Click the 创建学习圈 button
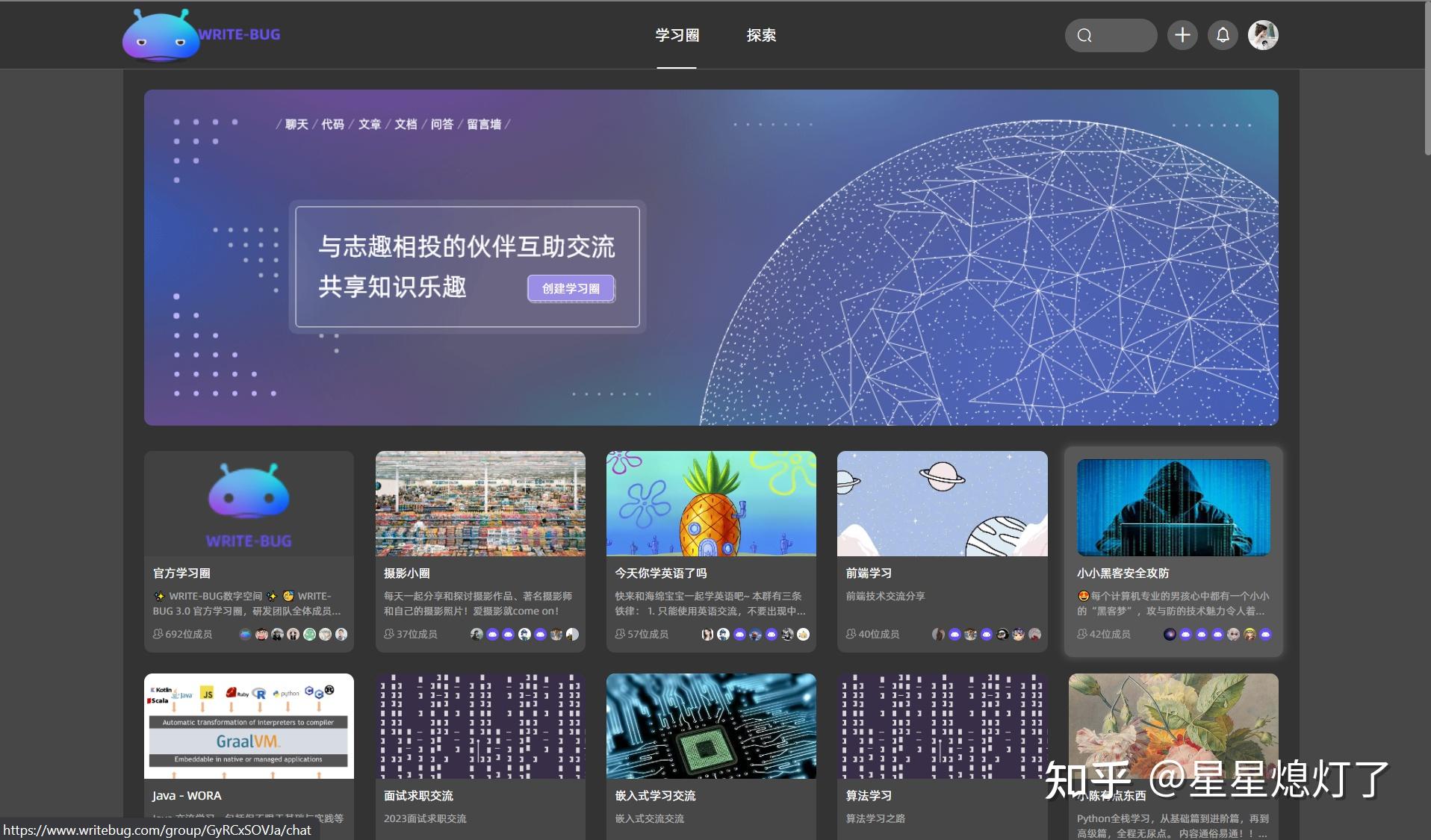The image size is (1431, 840). (571, 288)
